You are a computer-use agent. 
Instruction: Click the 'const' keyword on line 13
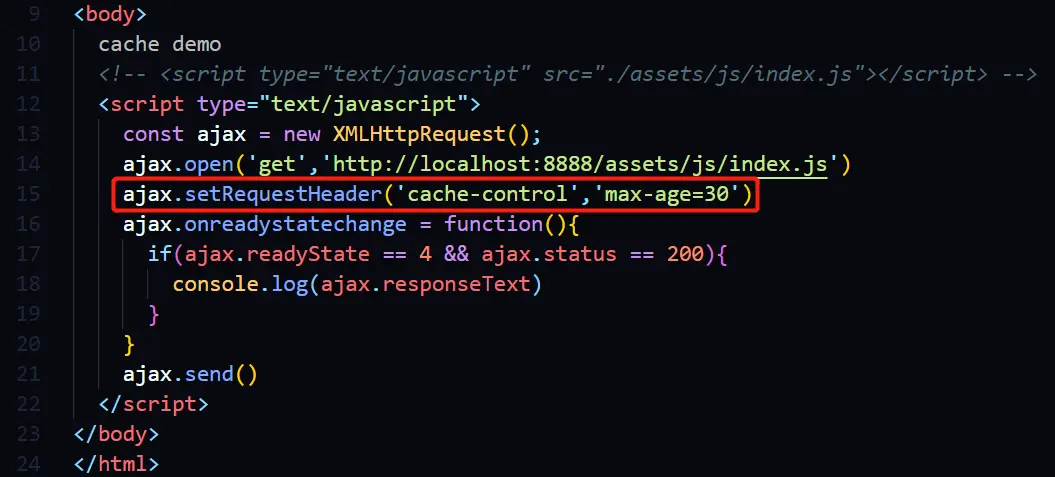[153, 134]
